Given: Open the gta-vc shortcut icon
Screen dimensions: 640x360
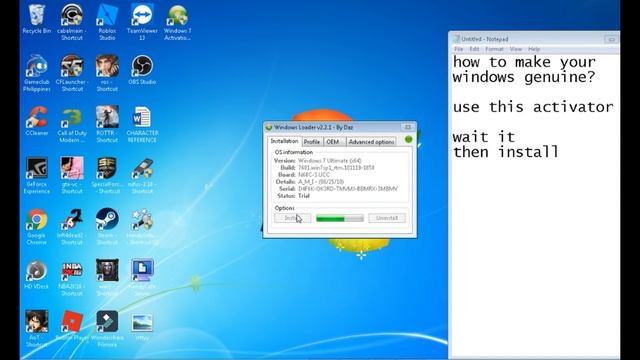Looking at the screenshot, I should [x=72, y=169].
